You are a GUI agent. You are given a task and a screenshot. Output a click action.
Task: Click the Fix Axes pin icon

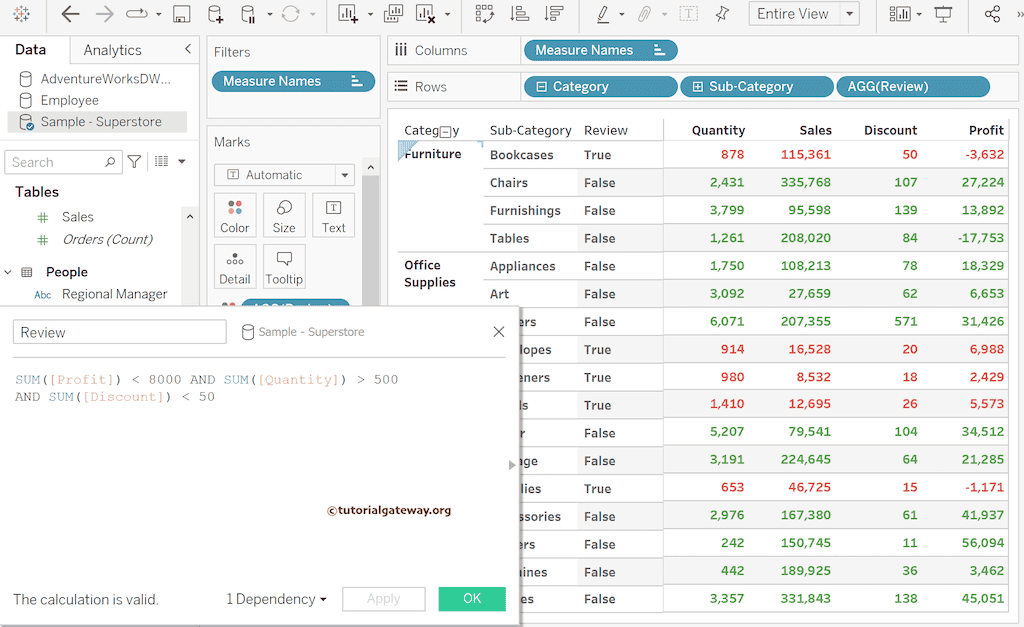click(722, 14)
